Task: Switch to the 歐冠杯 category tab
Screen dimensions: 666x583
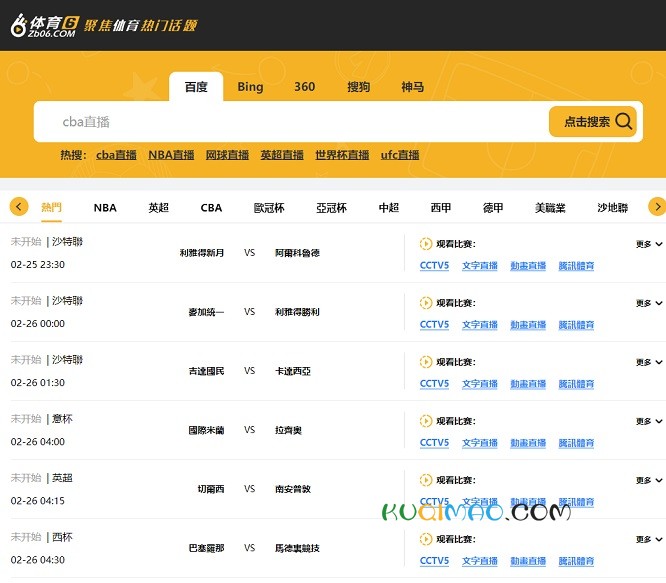Action: click(269, 208)
